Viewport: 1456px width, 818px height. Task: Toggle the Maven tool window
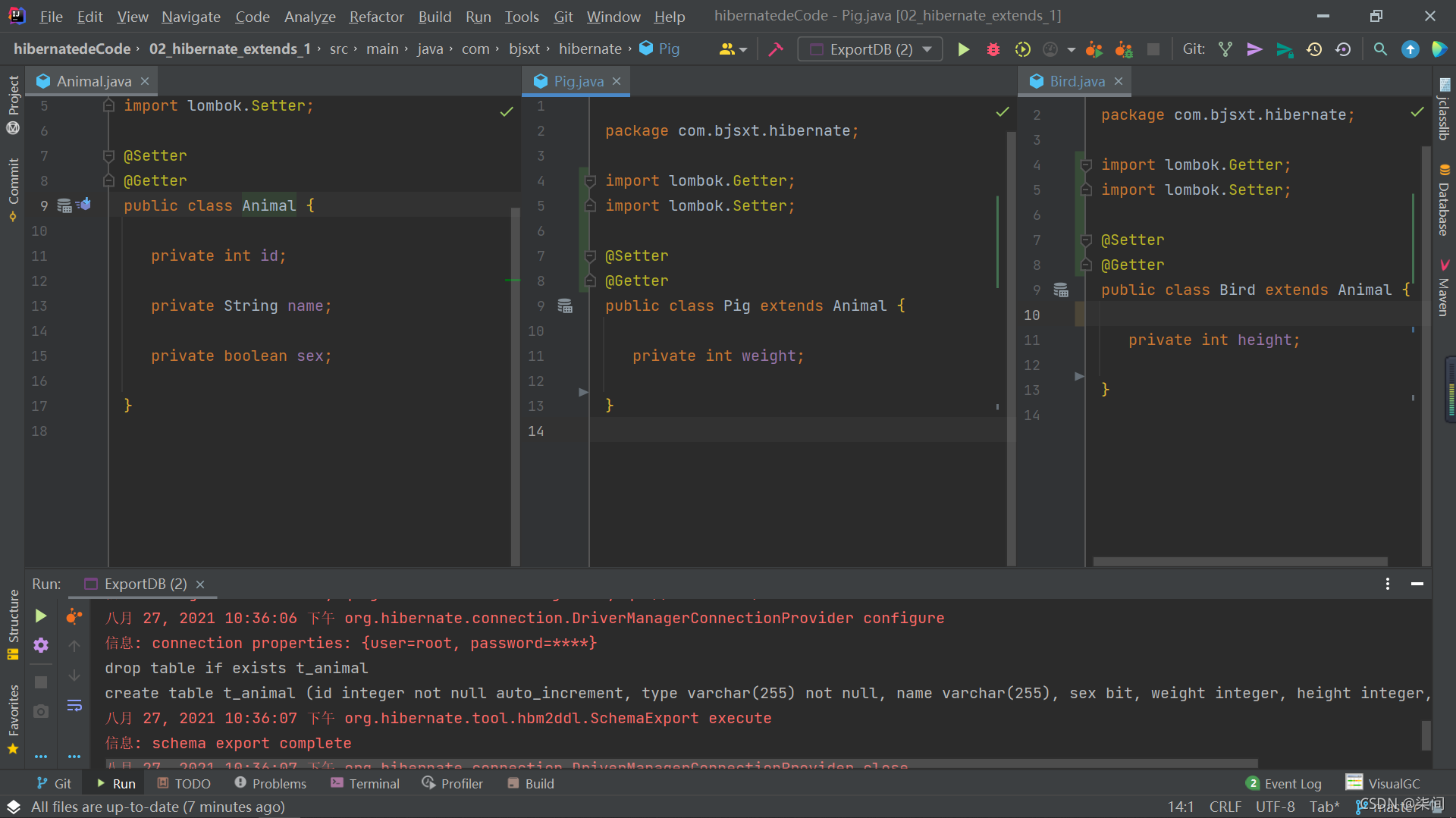[1444, 287]
